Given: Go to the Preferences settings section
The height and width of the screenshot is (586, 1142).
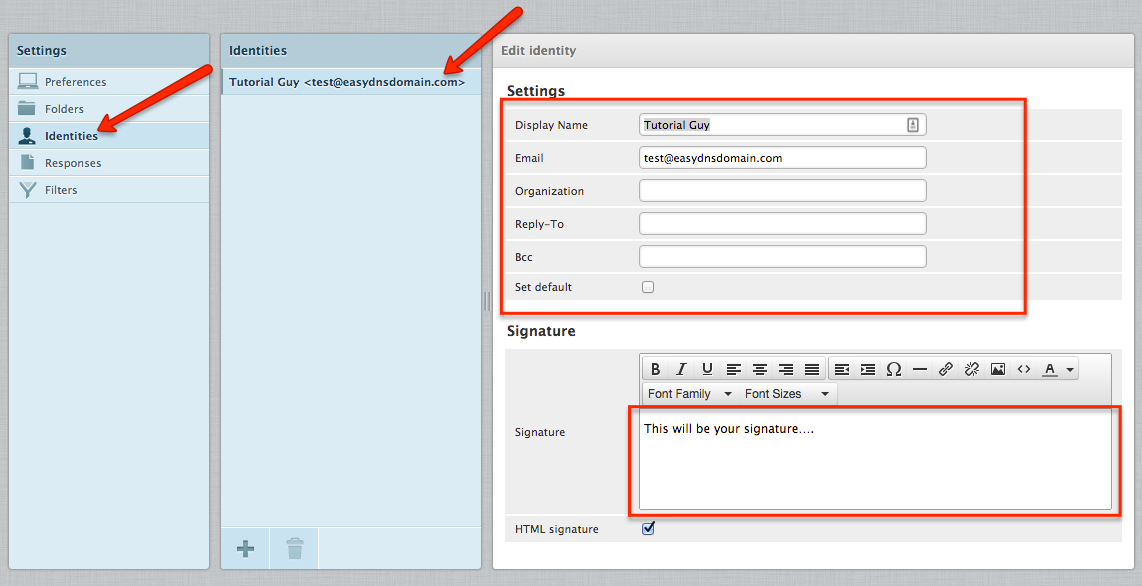Looking at the screenshot, I should (x=75, y=82).
